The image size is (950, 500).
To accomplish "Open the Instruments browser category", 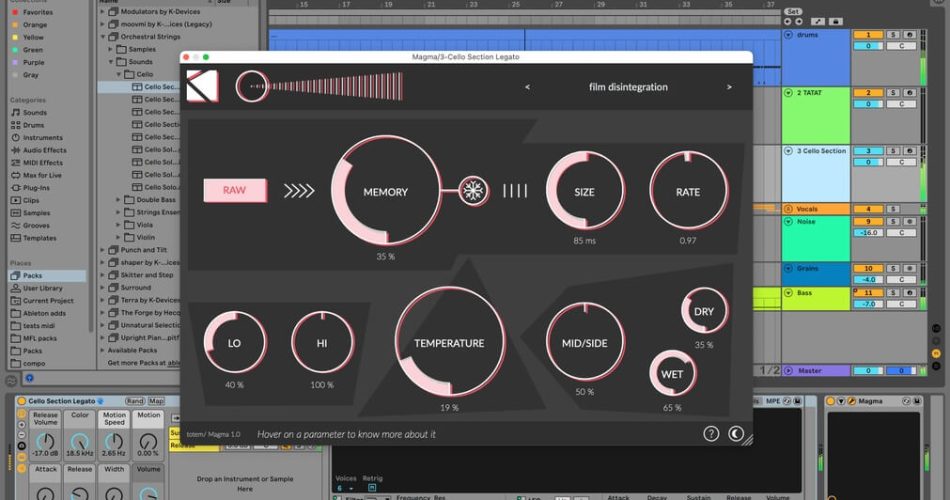I will [x=42, y=138].
